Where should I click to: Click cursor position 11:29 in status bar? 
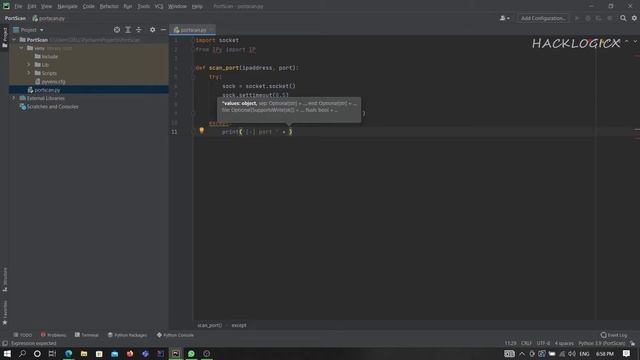(x=510, y=343)
